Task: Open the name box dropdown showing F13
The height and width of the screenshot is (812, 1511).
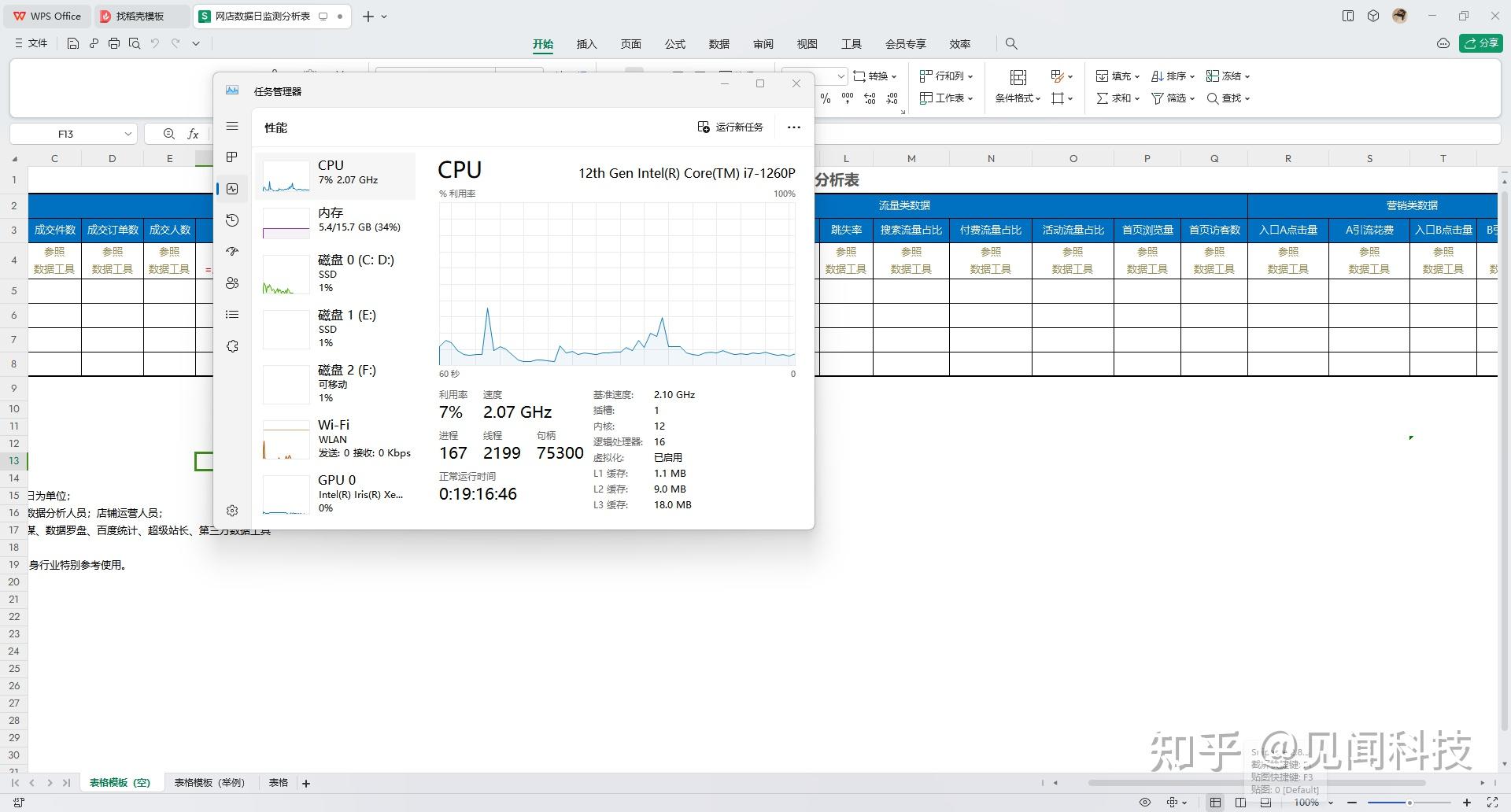Action: pos(127,134)
